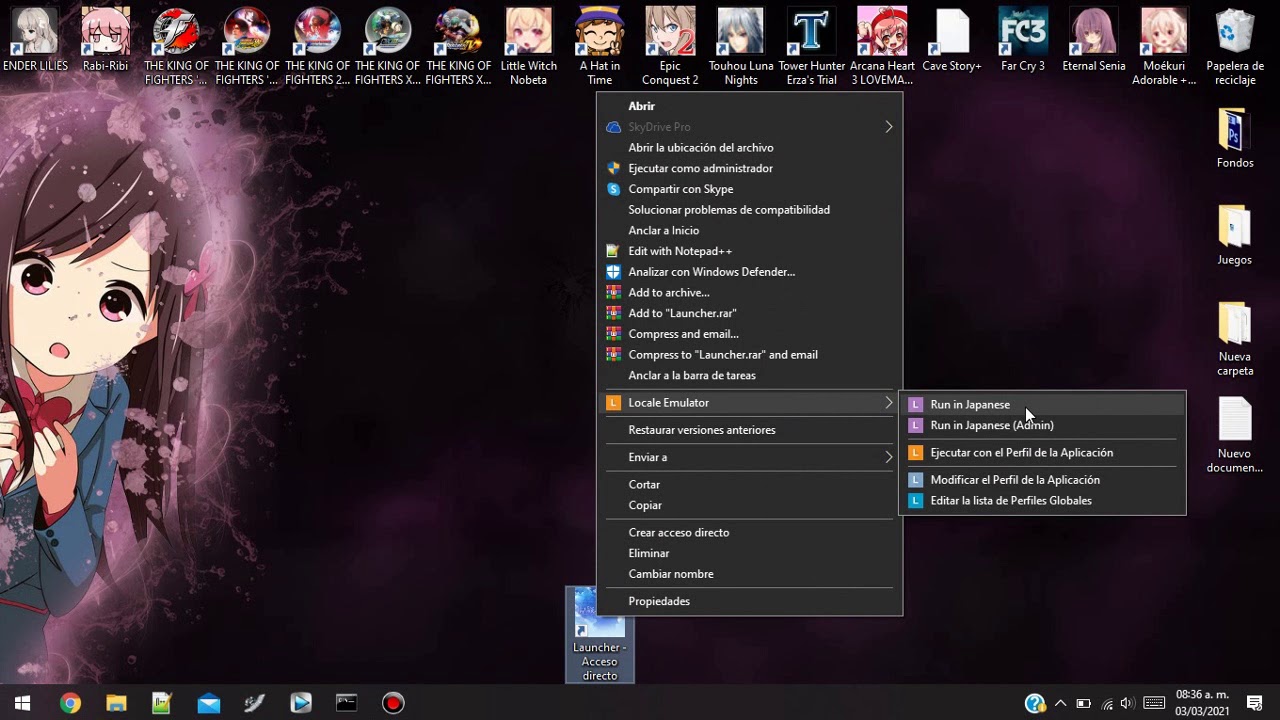
Task: Open File Explorer from the taskbar
Action: point(116,703)
